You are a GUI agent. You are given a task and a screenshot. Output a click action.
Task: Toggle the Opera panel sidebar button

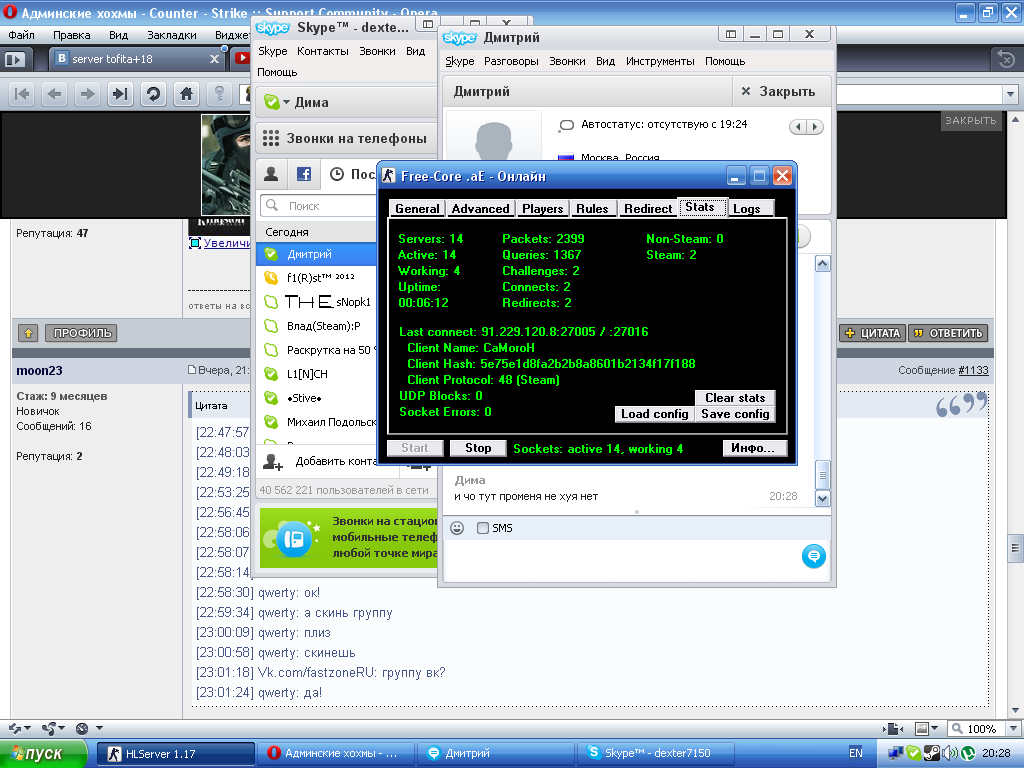(15, 59)
